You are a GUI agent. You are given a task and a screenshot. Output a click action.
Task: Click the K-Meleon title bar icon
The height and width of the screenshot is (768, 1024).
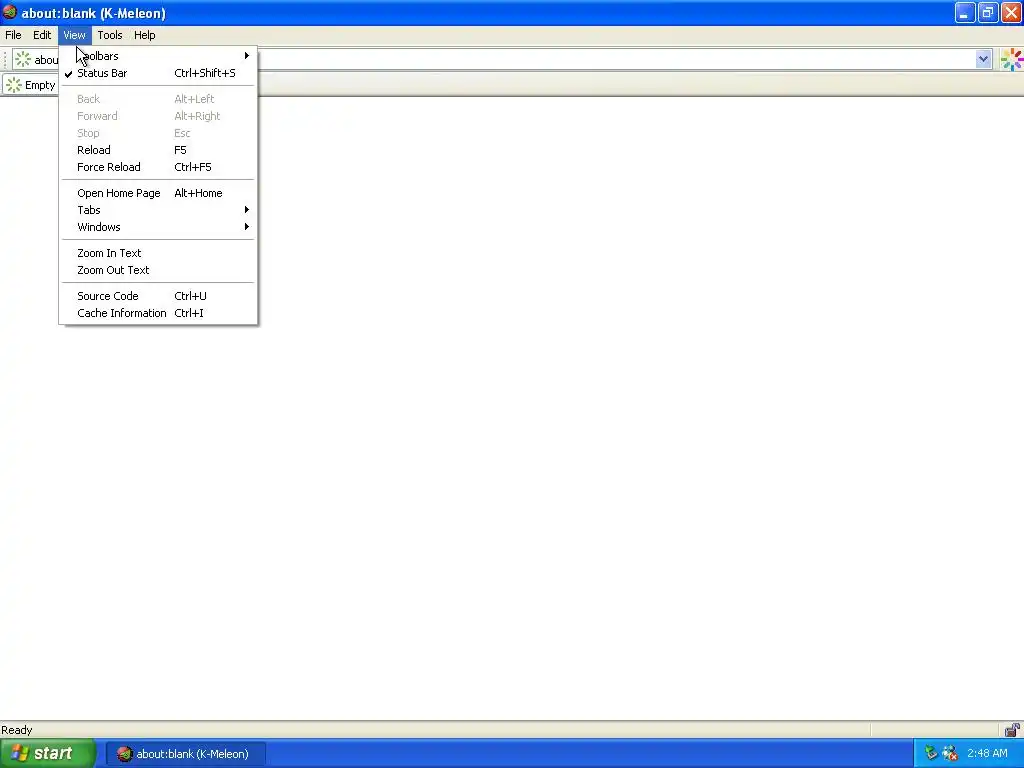pyautogui.click(x=10, y=12)
